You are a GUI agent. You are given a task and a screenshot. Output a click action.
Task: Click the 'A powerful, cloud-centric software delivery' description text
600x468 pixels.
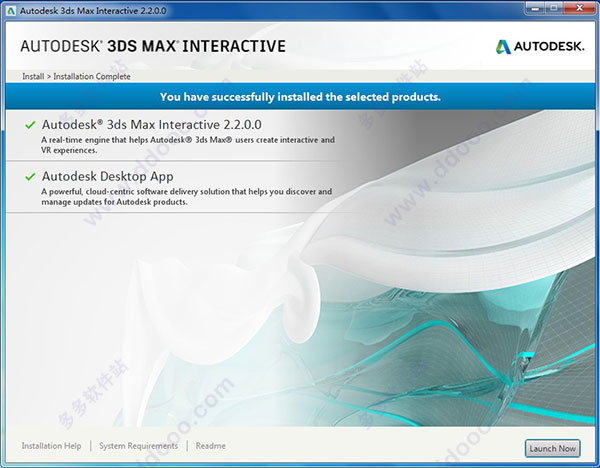186,197
